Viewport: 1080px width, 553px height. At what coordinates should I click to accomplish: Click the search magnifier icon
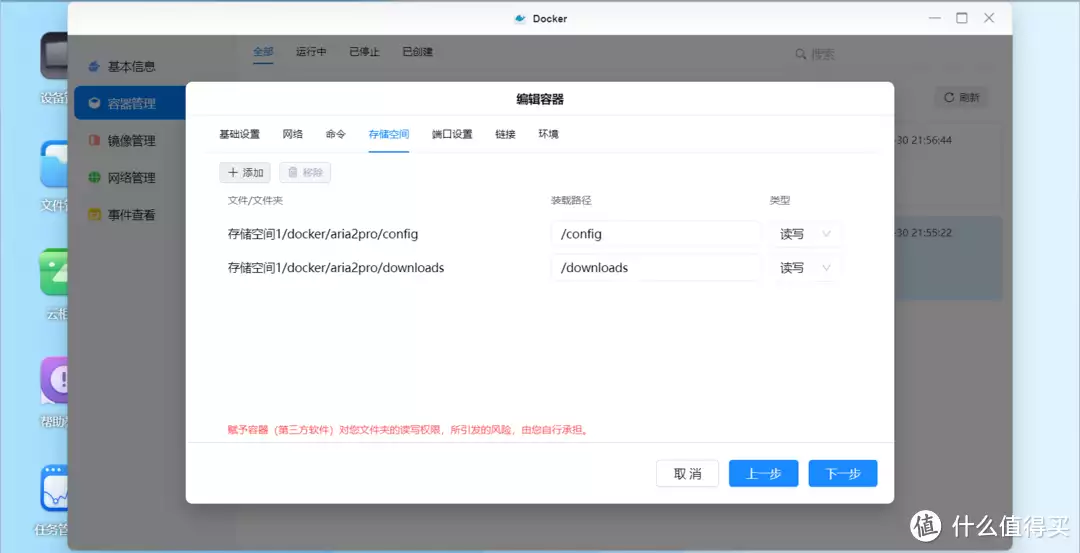pos(800,54)
